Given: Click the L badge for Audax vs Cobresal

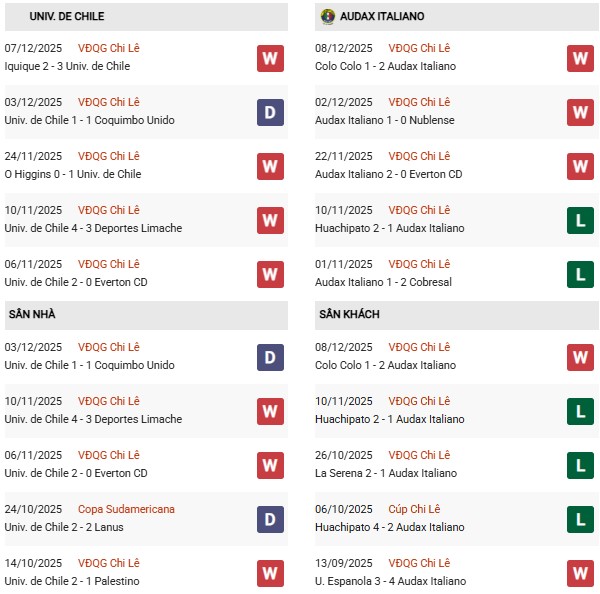Looking at the screenshot, I should coord(580,274).
